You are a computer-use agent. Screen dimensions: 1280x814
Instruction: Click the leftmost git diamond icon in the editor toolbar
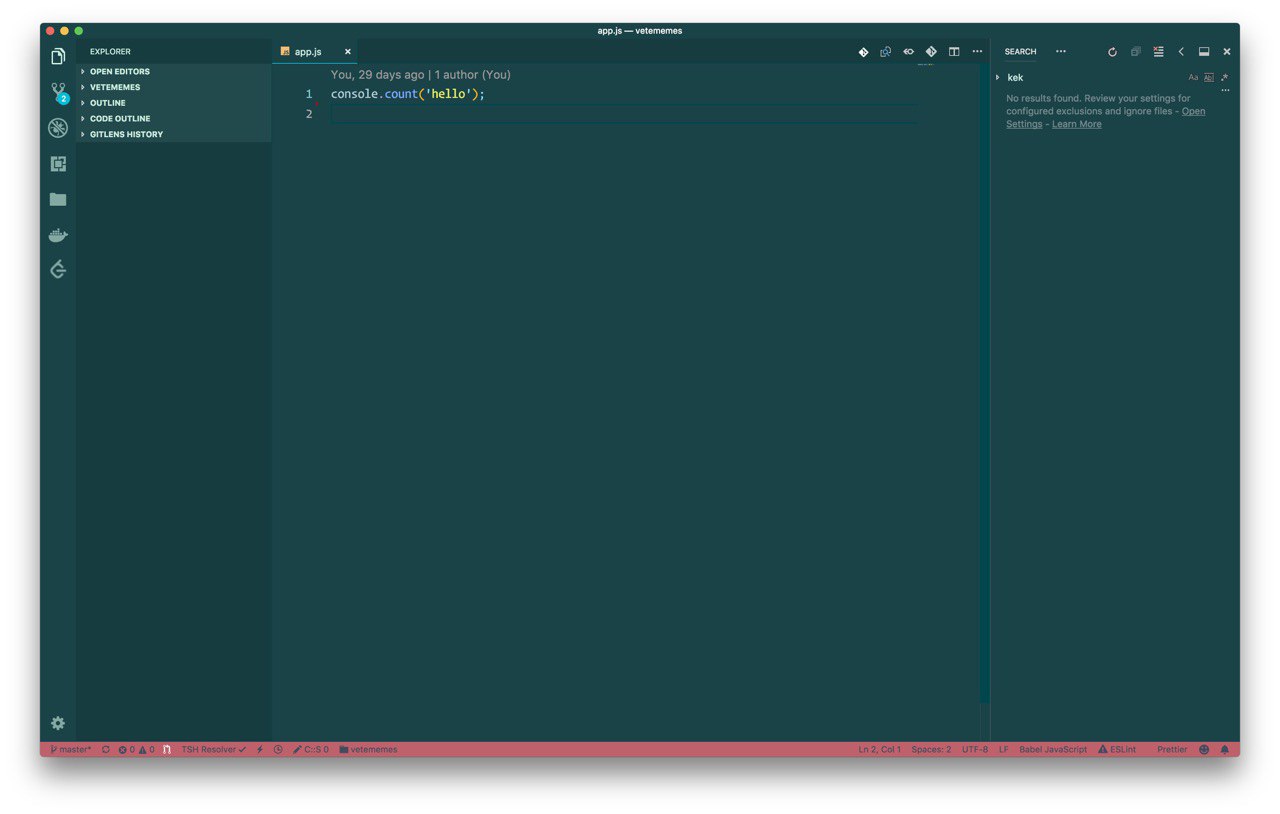[863, 52]
